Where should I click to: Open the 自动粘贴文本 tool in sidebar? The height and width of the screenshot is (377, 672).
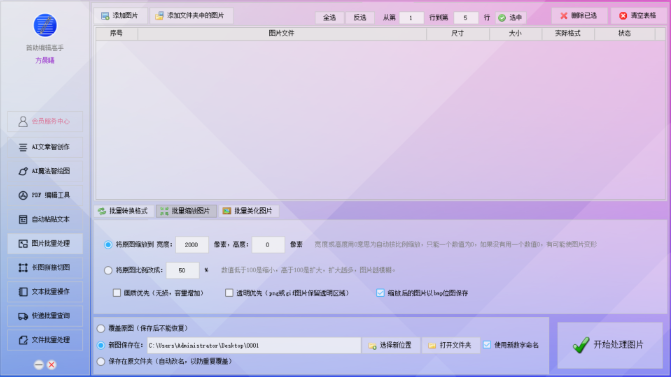point(45,219)
